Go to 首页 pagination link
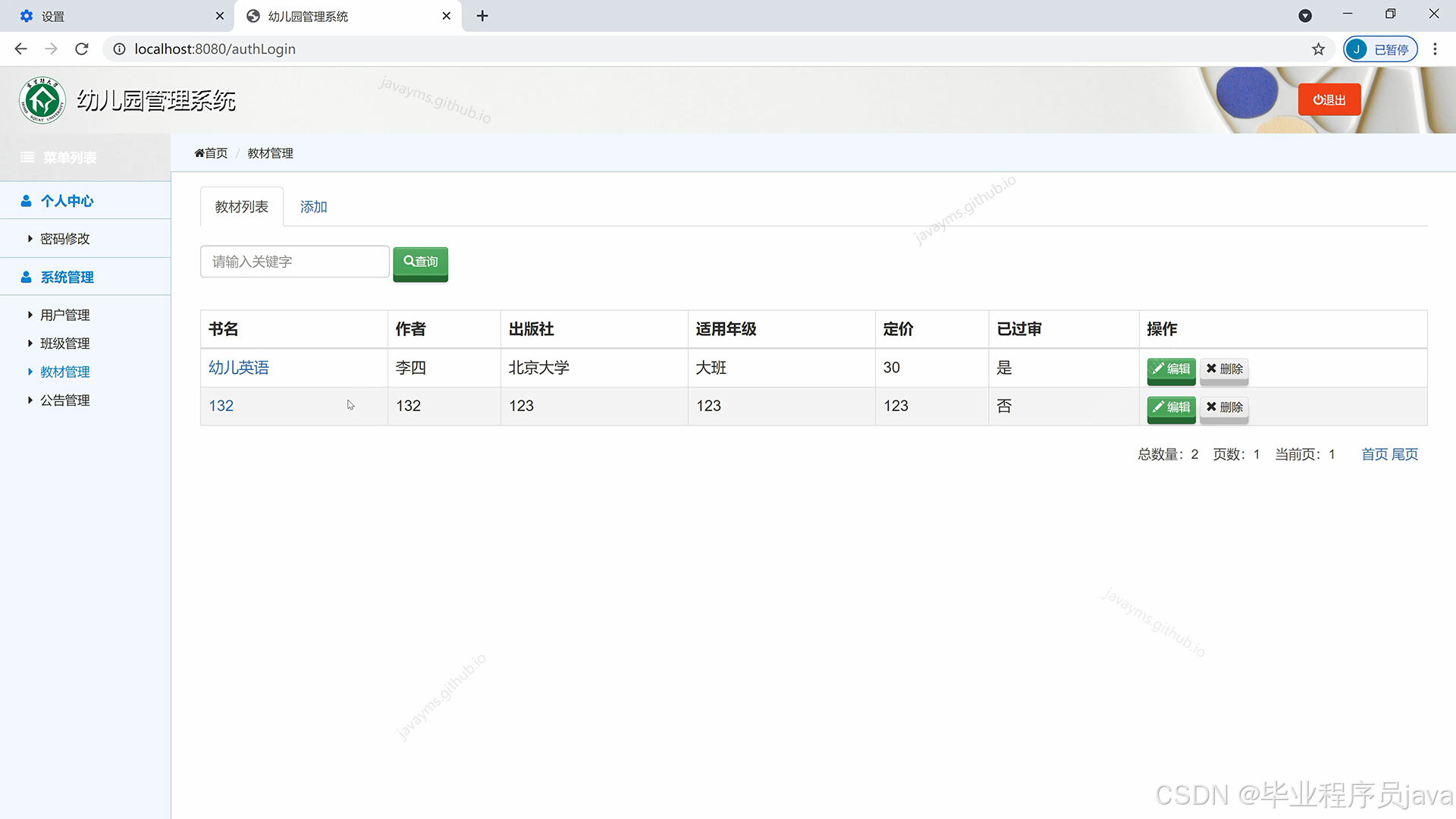The width and height of the screenshot is (1456, 819). point(1374,454)
